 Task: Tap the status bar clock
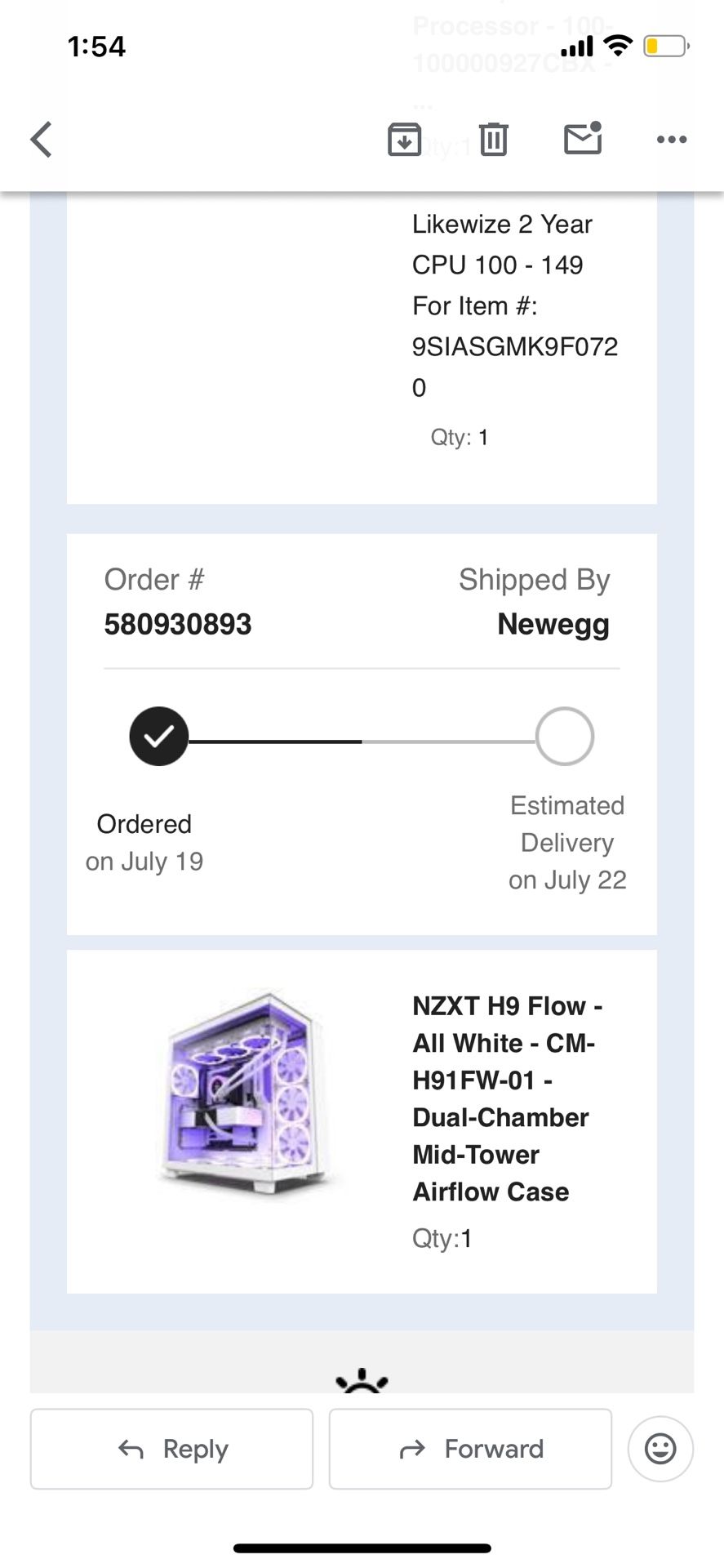(x=96, y=47)
